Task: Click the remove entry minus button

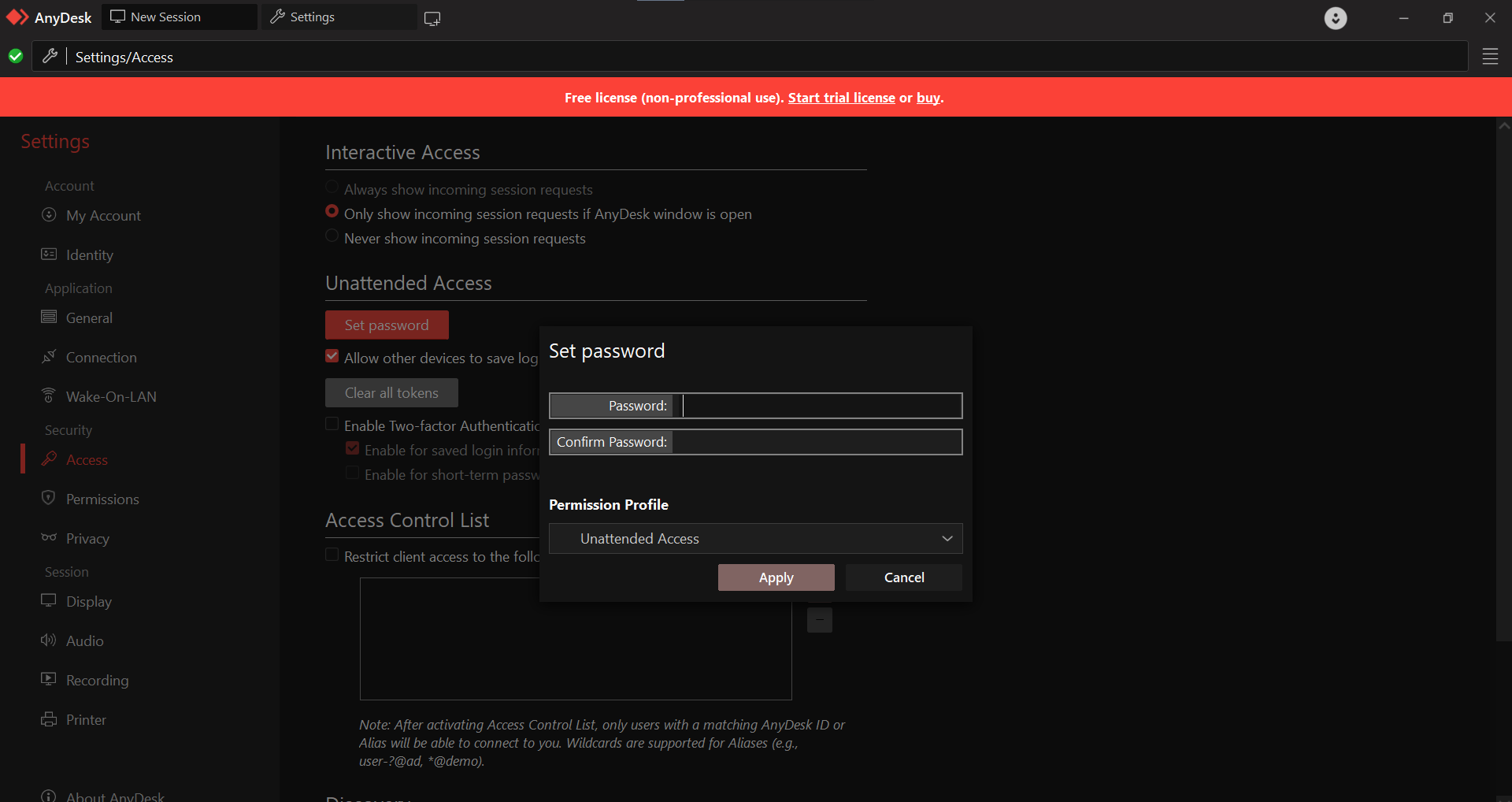Action: tap(820, 620)
